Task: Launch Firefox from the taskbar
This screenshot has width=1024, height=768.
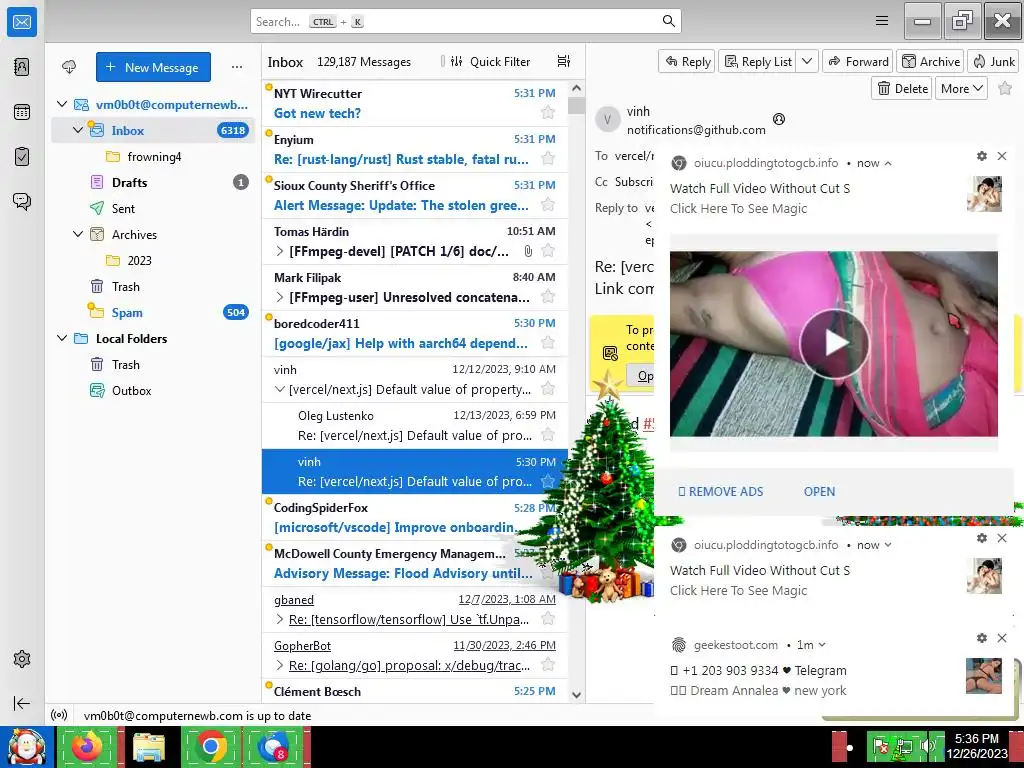Action: [87, 747]
